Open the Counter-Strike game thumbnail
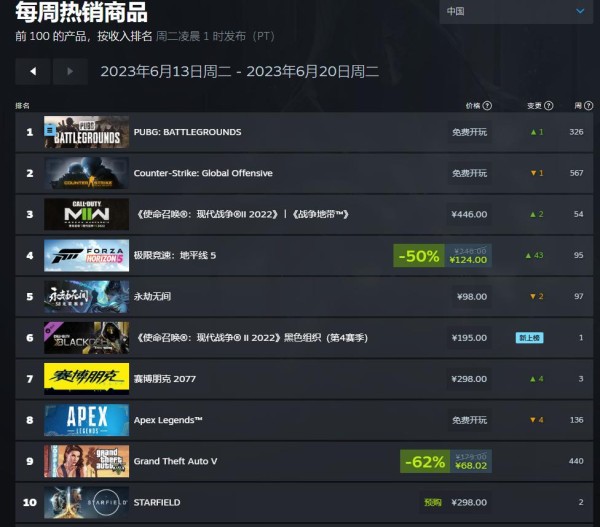The height and width of the screenshot is (527, 600). point(86,173)
